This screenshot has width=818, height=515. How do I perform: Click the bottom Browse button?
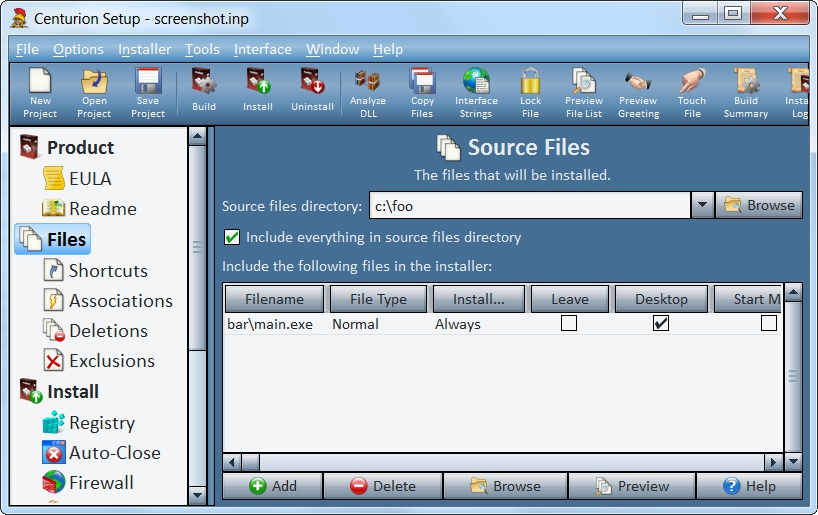pyautogui.click(x=505, y=486)
